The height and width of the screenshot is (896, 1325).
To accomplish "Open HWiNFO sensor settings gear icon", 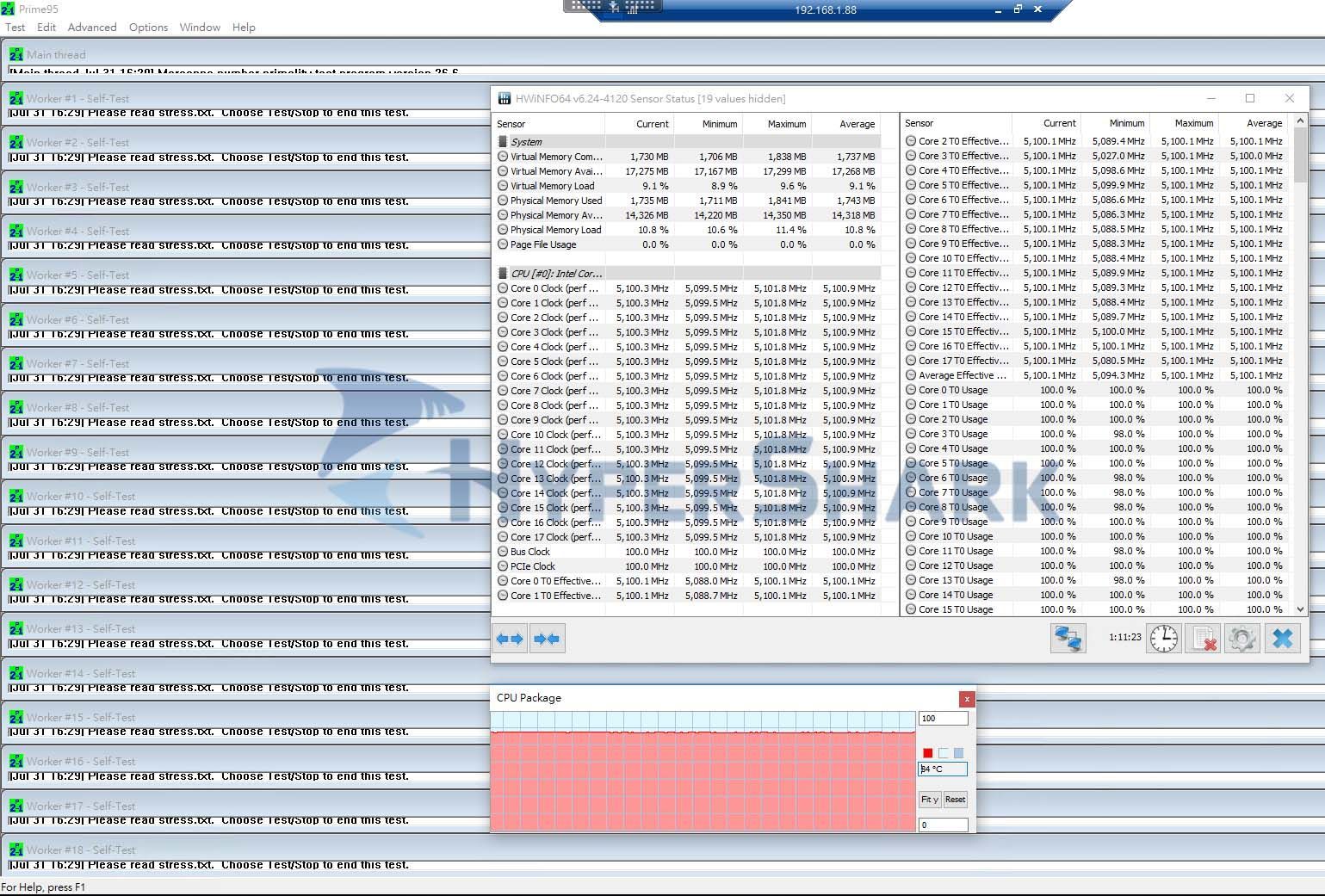I will click(x=1241, y=638).
